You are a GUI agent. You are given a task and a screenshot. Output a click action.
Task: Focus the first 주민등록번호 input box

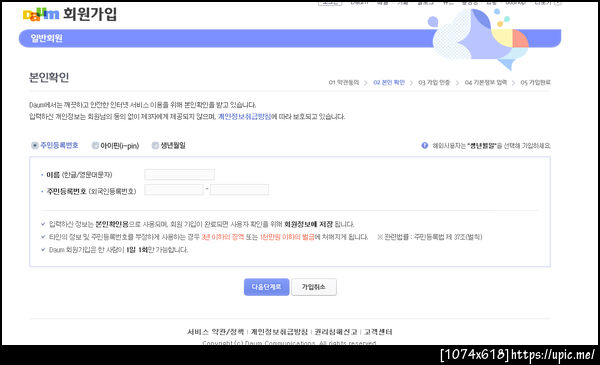point(174,189)
